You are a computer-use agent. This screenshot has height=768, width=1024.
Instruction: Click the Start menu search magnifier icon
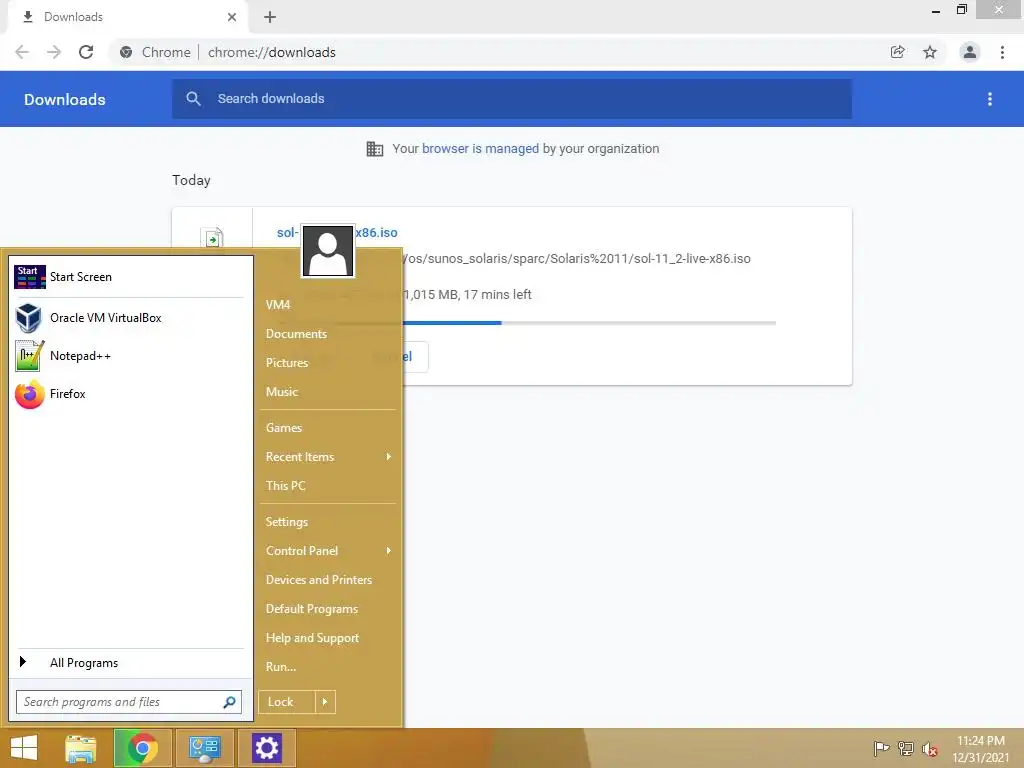(229, 702)
